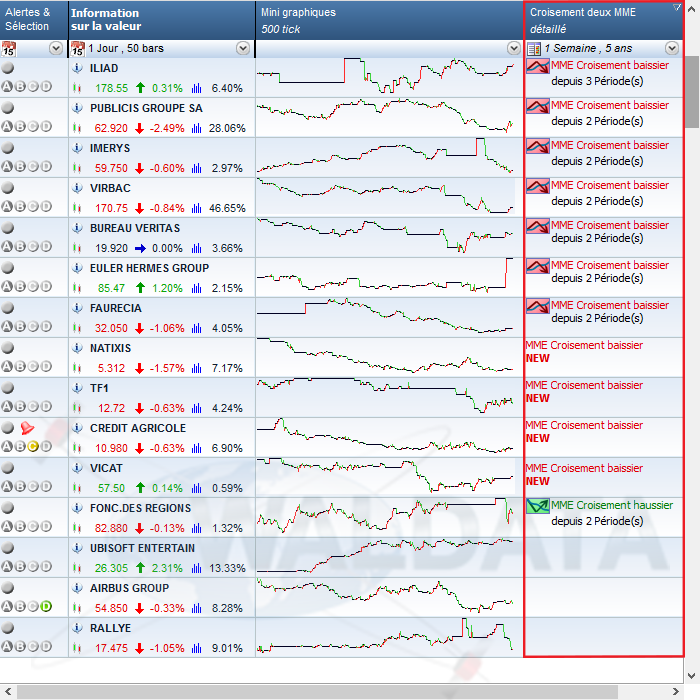700x700 pixels.
Task: Click MME Croisement haussier for FONC.DES REGIONS
Action: point(612,505)
